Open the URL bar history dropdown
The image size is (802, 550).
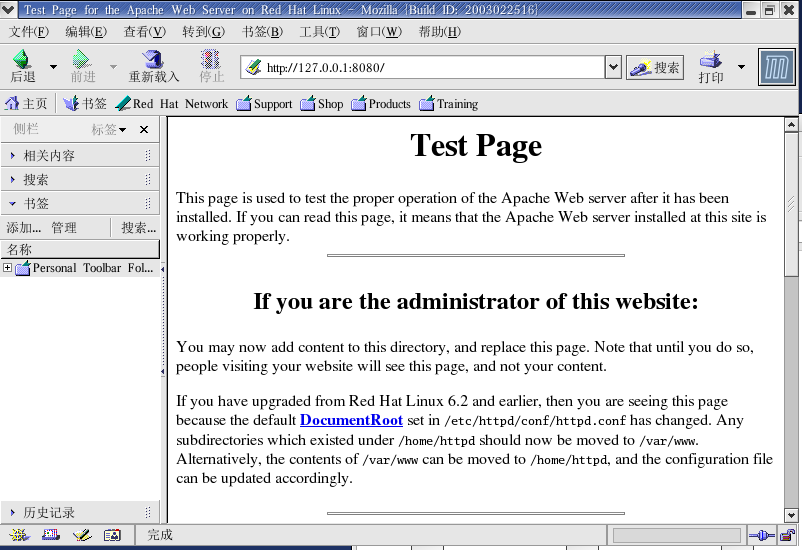[x=613, y=67]
